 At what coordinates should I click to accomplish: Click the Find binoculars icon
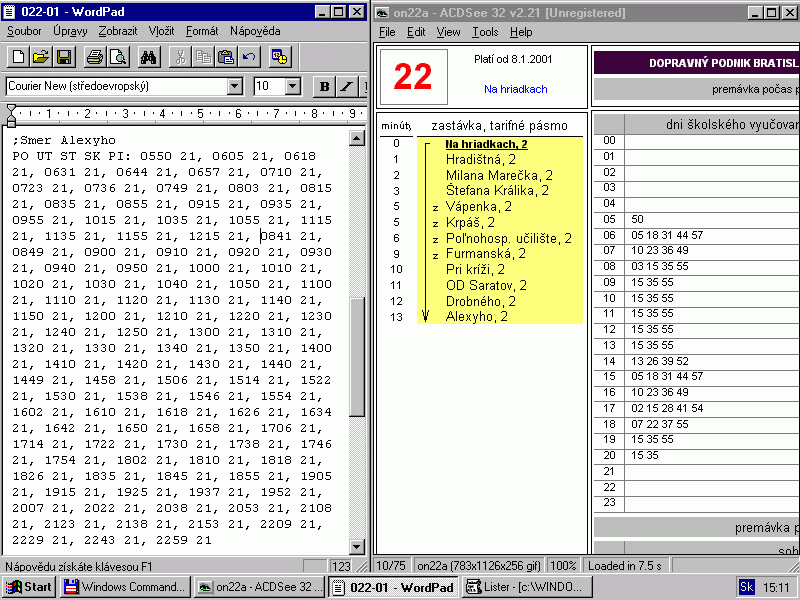pos(149,57)
